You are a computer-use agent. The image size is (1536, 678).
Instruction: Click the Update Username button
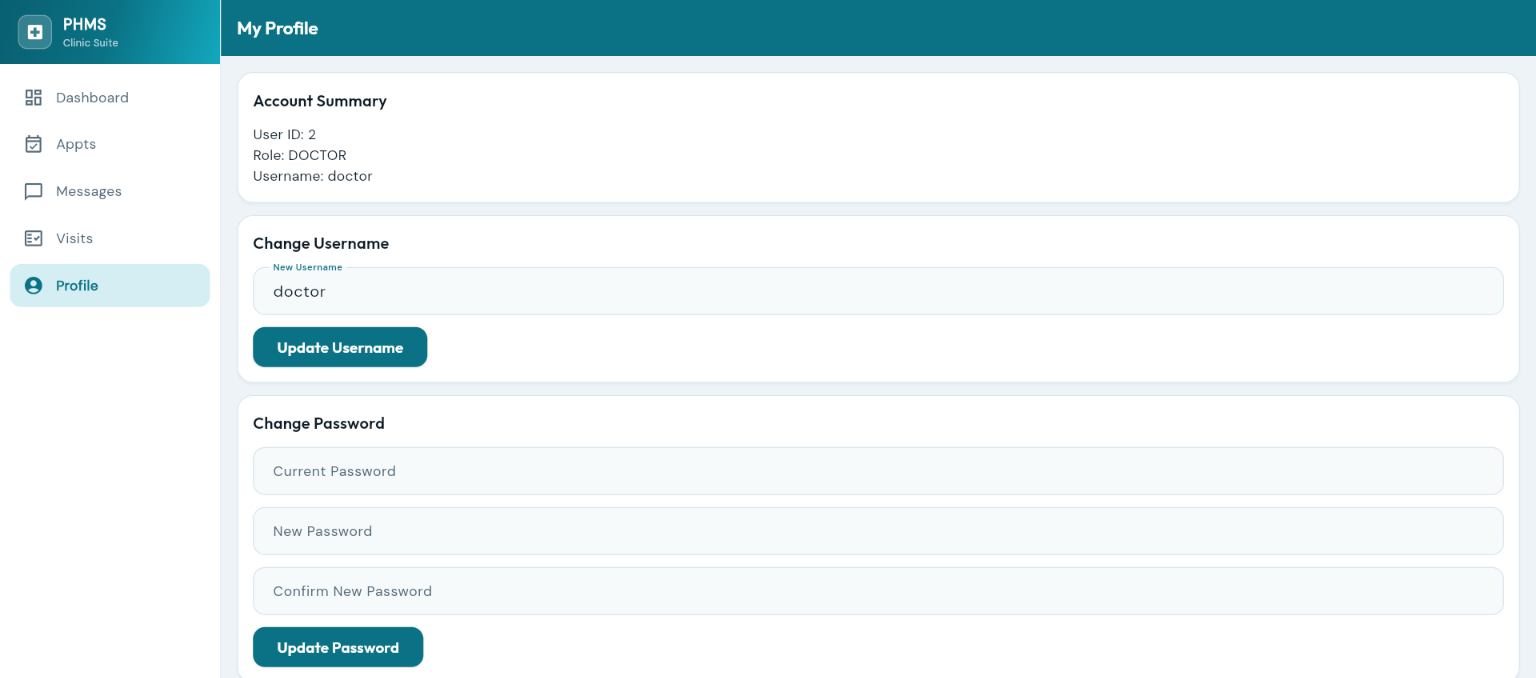pyautogui.click(x=340, y=347)
